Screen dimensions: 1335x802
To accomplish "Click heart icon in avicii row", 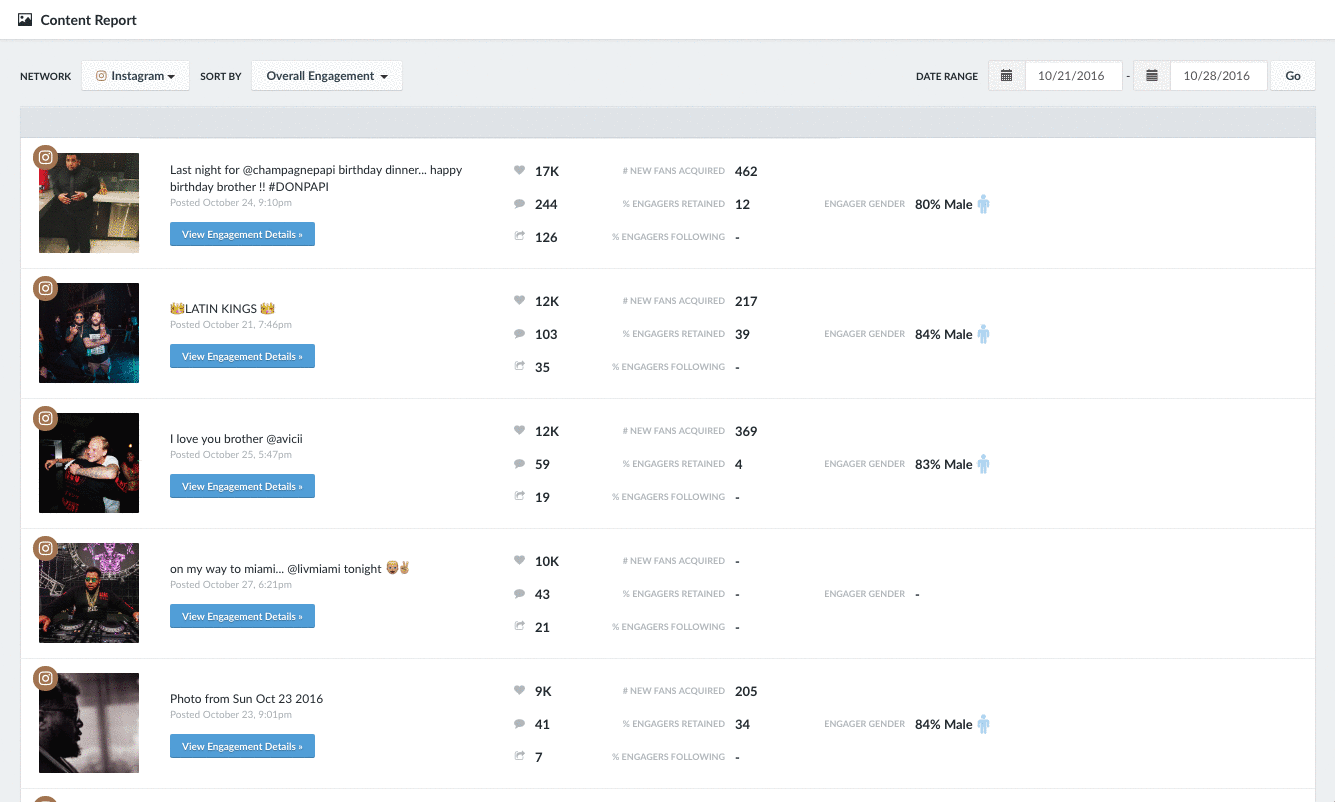I will pos(519,430).
